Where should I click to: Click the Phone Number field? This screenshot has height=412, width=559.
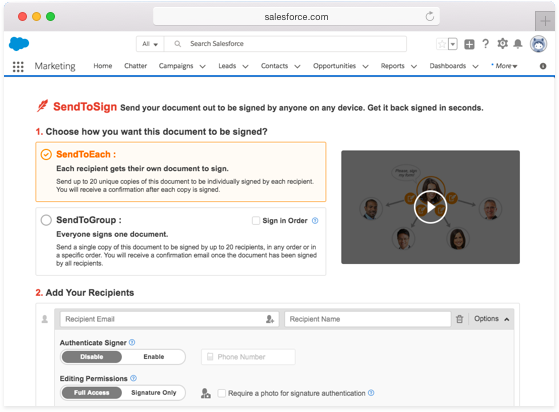248,357
